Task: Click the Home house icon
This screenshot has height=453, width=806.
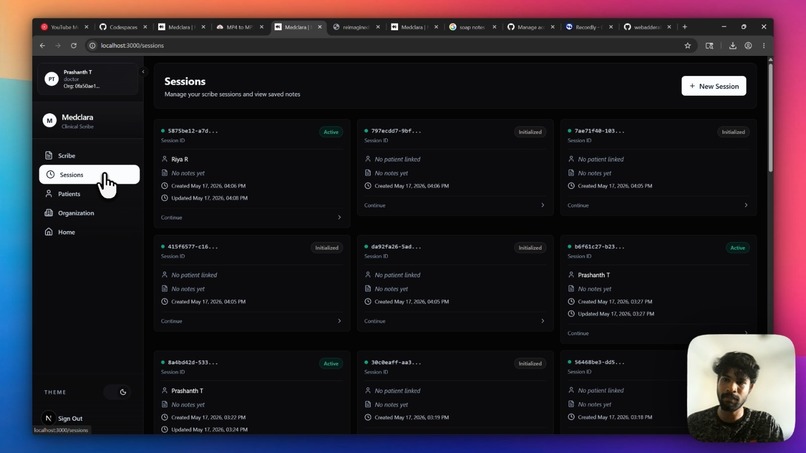Action: point(49,232)
